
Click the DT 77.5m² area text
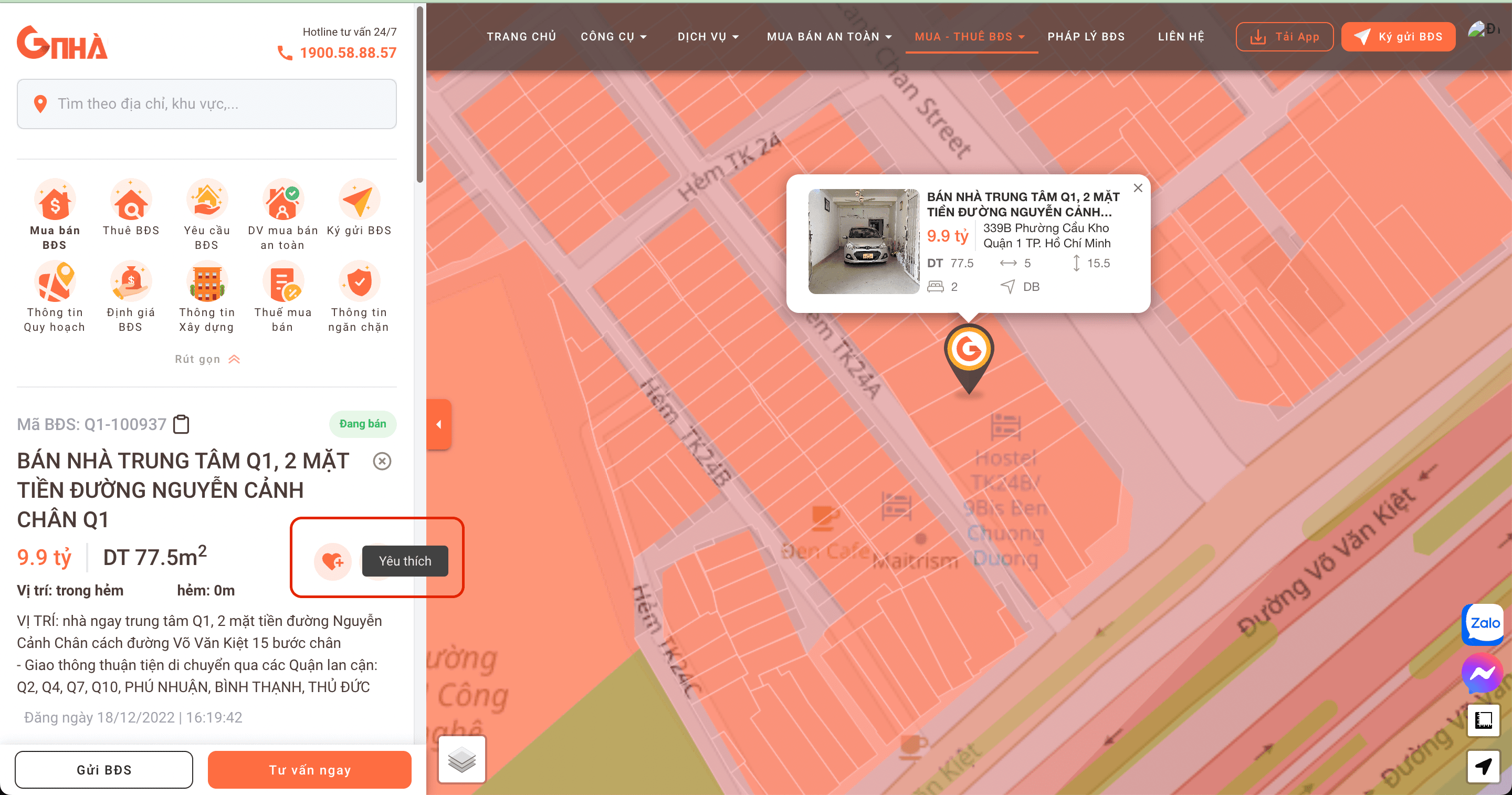point(155,556)
